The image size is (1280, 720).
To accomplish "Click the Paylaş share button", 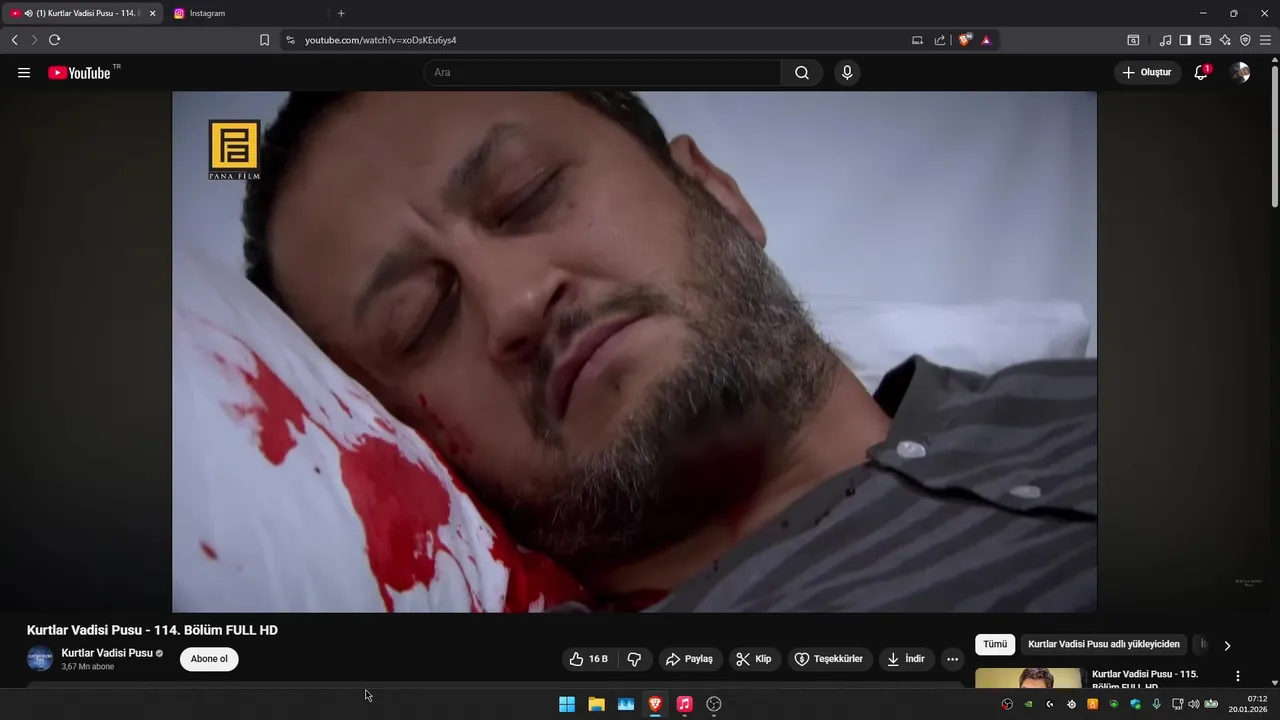I will point(689,659).
